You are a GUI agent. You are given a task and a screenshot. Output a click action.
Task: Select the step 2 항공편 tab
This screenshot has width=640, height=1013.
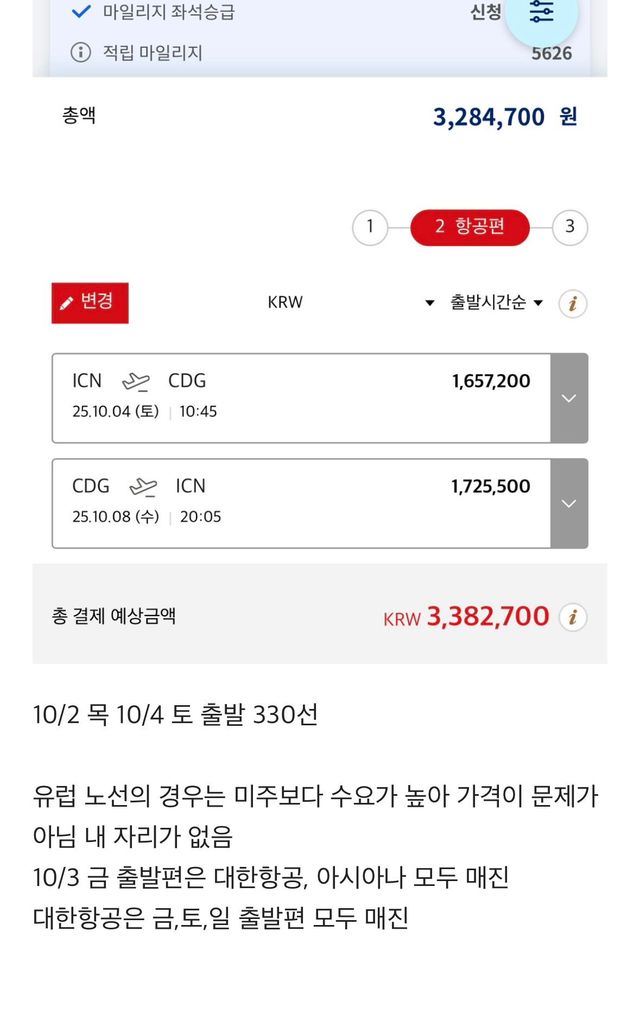click(x=470, y=227)
